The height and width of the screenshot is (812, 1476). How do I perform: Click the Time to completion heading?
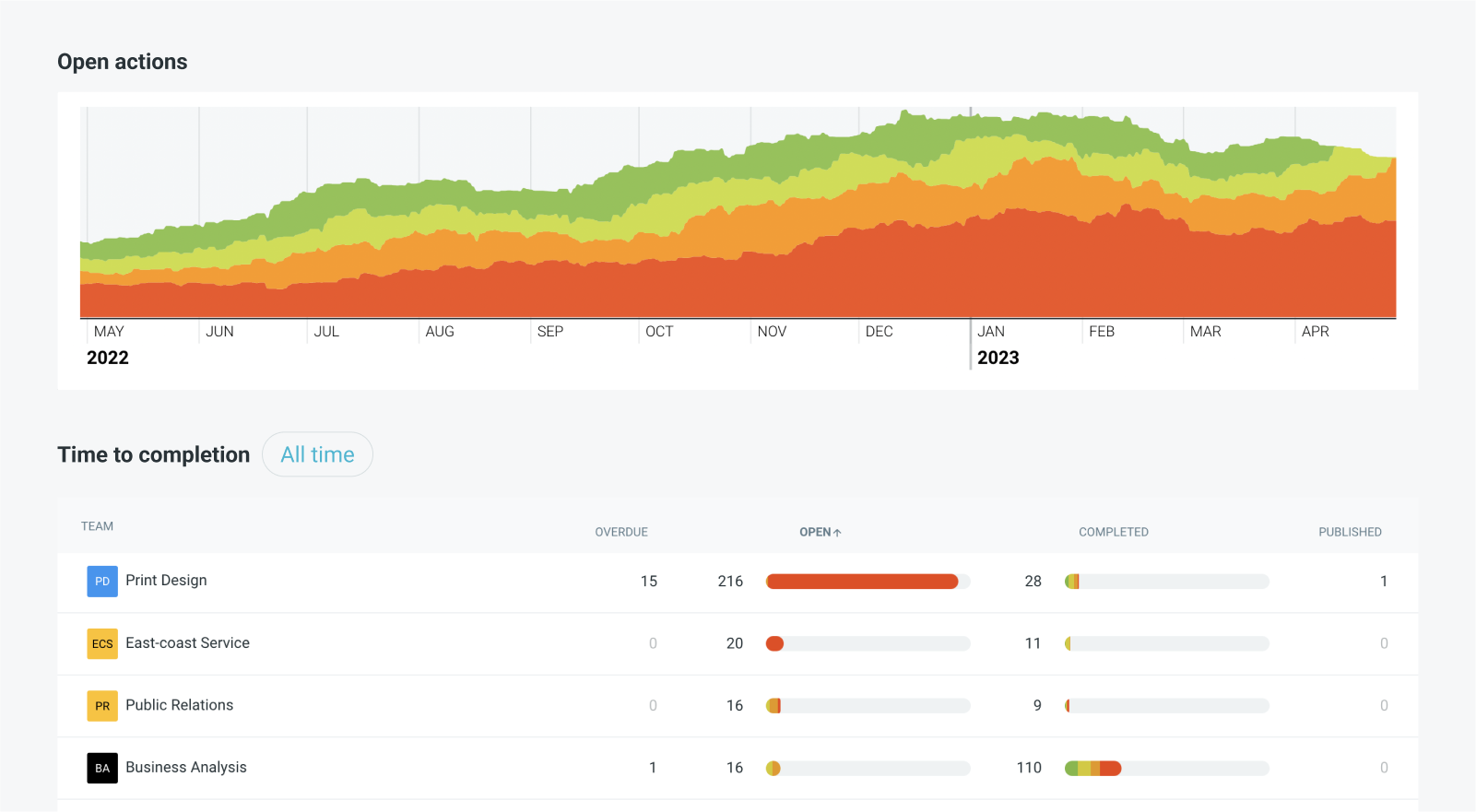[154, 454]
